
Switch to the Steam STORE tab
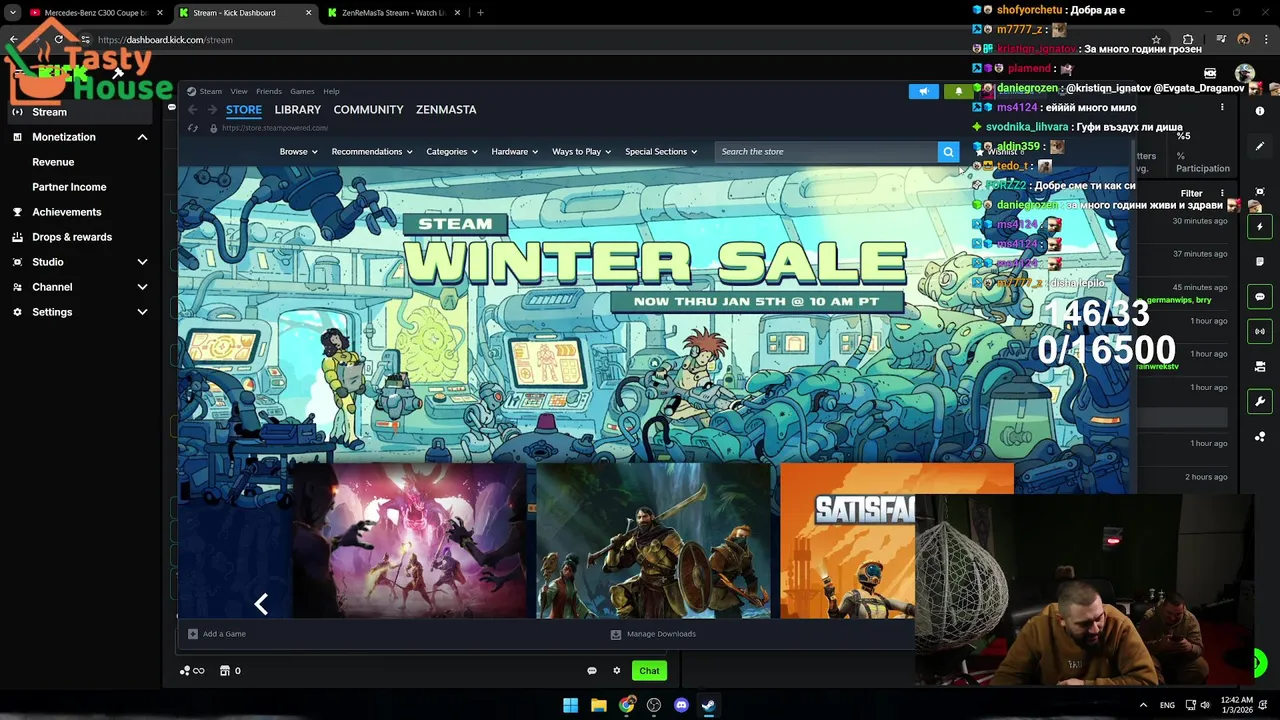coord(244,110)
